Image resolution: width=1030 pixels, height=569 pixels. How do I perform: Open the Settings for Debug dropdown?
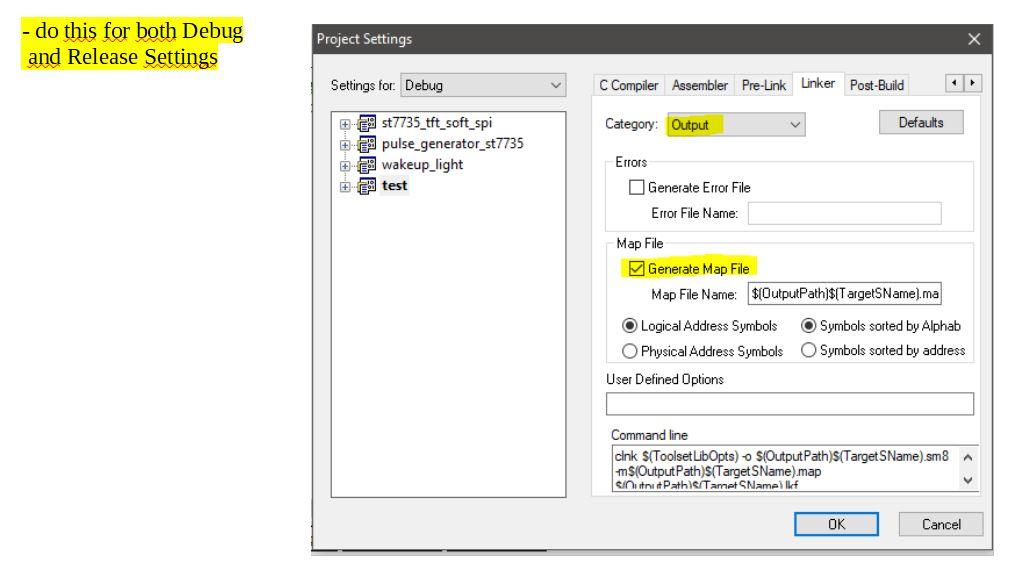coord(483,85)
